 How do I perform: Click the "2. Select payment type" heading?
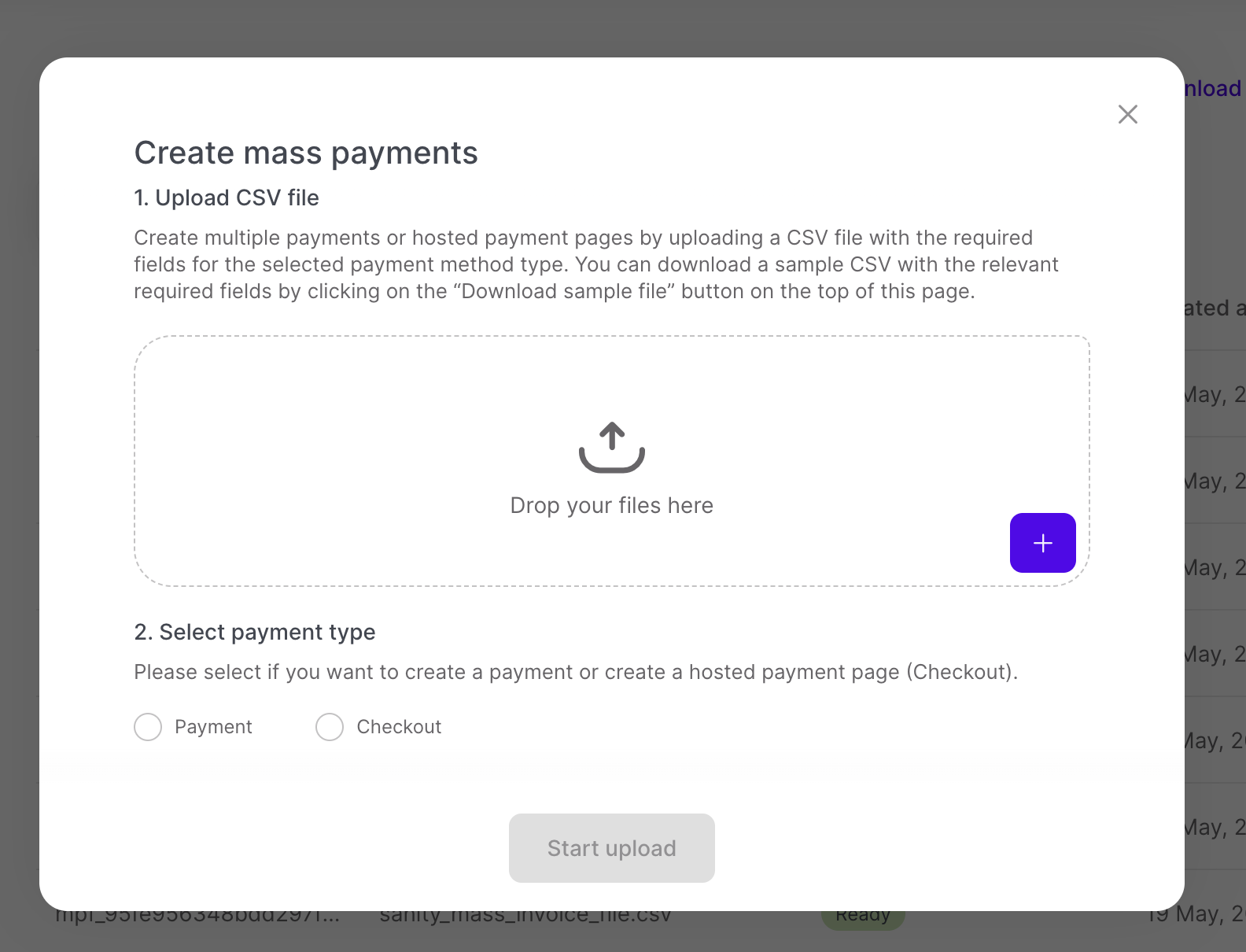[x=255, y=632]
